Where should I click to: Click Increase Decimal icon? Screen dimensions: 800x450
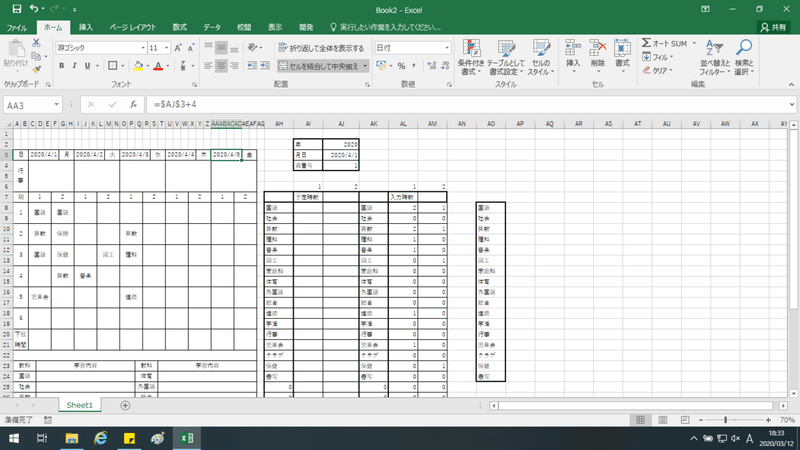point(432,66)
